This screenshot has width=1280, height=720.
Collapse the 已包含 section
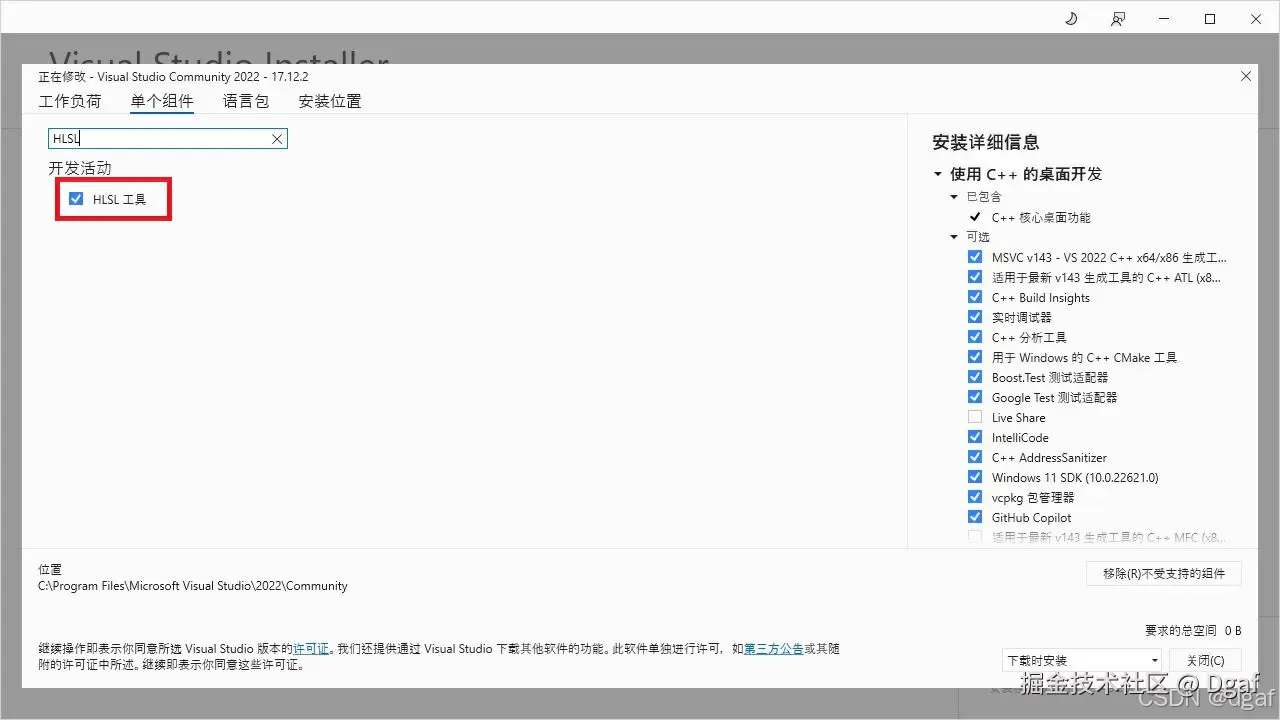tap(954, 197)
